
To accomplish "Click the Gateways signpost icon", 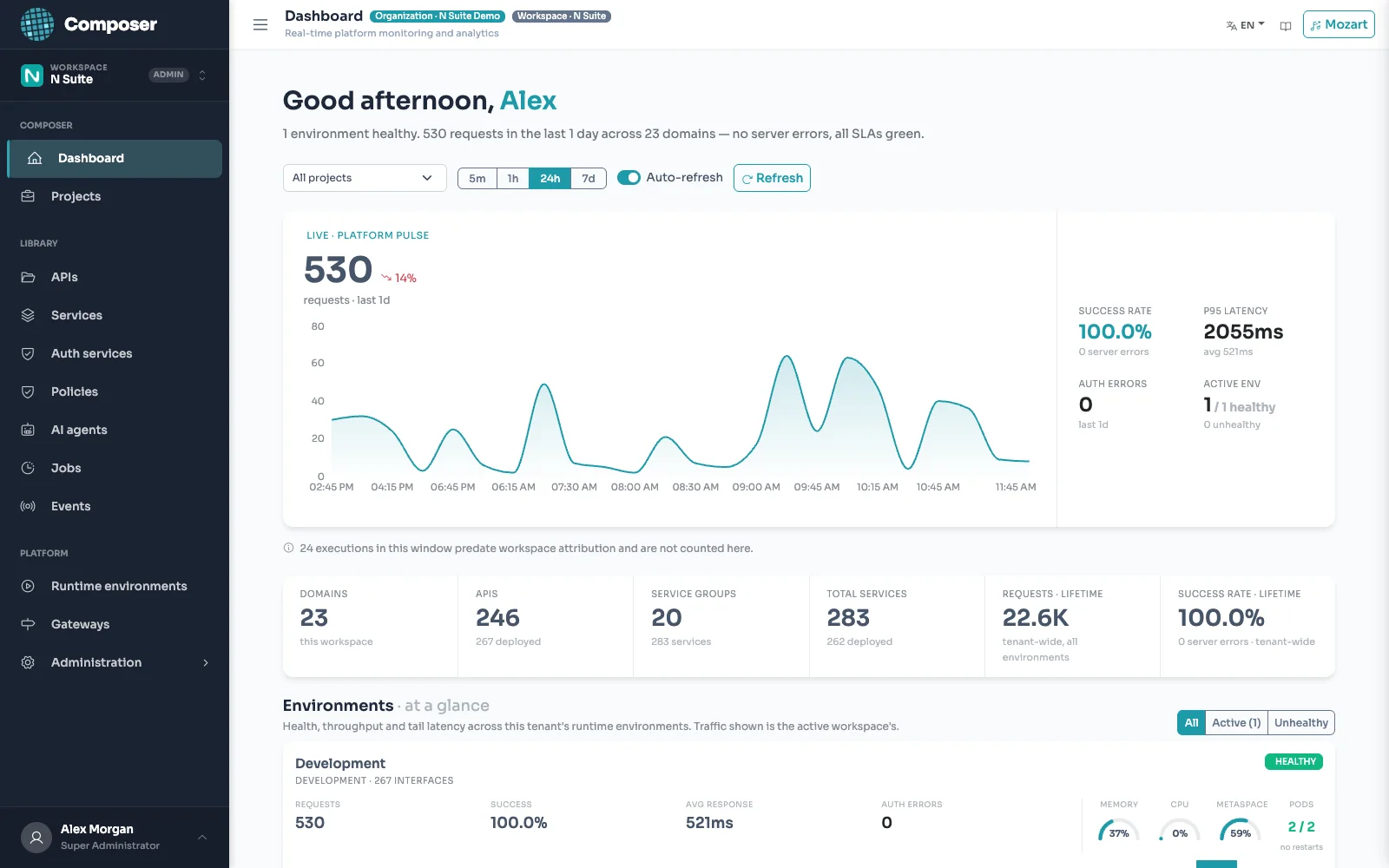I will click(x=28, y=624).
